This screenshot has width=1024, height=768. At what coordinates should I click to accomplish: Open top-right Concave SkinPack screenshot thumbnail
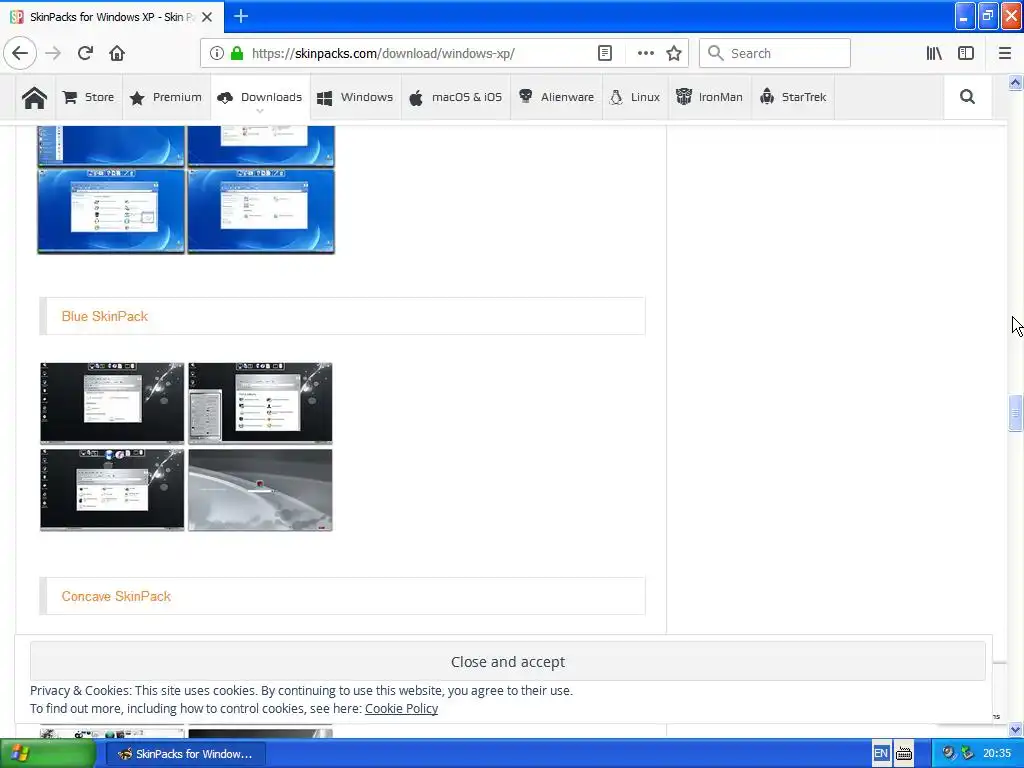pyautogui.click(x=260, y=403)
